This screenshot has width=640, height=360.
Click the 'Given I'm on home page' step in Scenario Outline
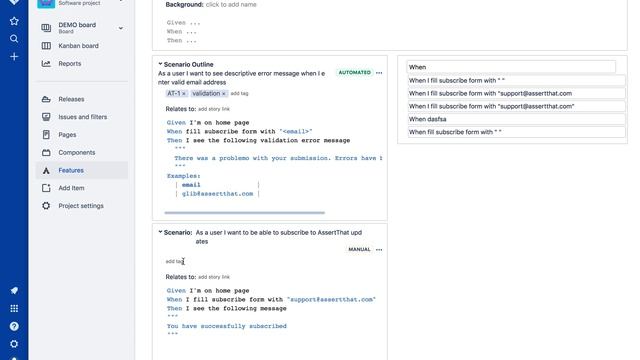[208, 122]
